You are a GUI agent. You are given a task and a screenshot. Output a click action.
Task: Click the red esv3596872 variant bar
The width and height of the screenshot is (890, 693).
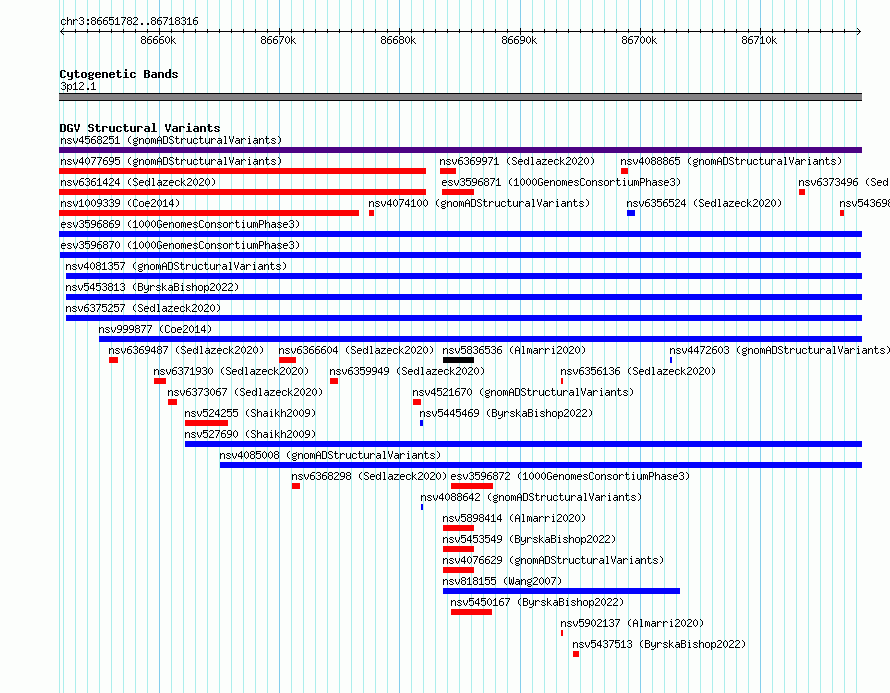point(472,486)
